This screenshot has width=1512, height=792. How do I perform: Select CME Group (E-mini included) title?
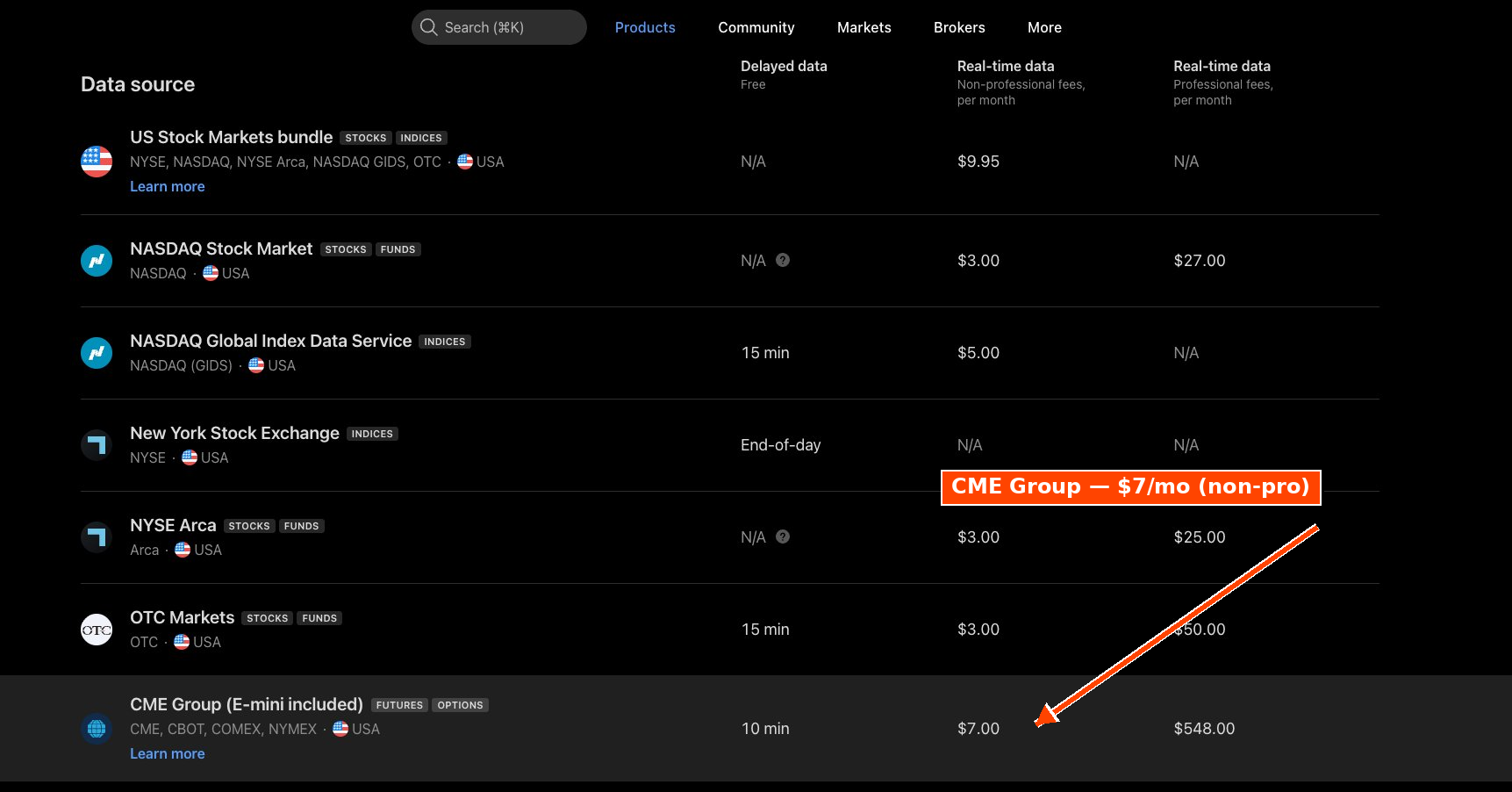(247, 704)
